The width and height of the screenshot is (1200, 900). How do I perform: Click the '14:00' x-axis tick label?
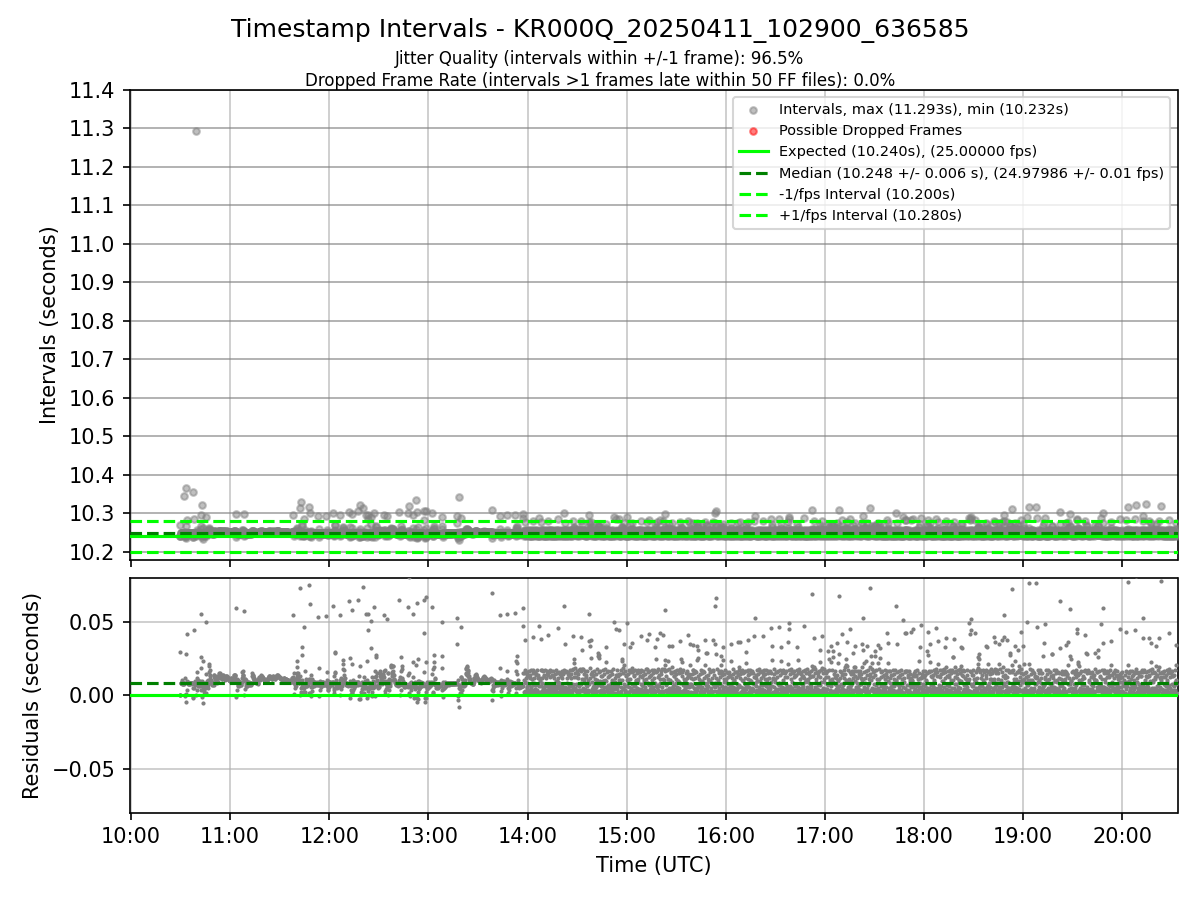pyautogui.click(x=527, y=835)
